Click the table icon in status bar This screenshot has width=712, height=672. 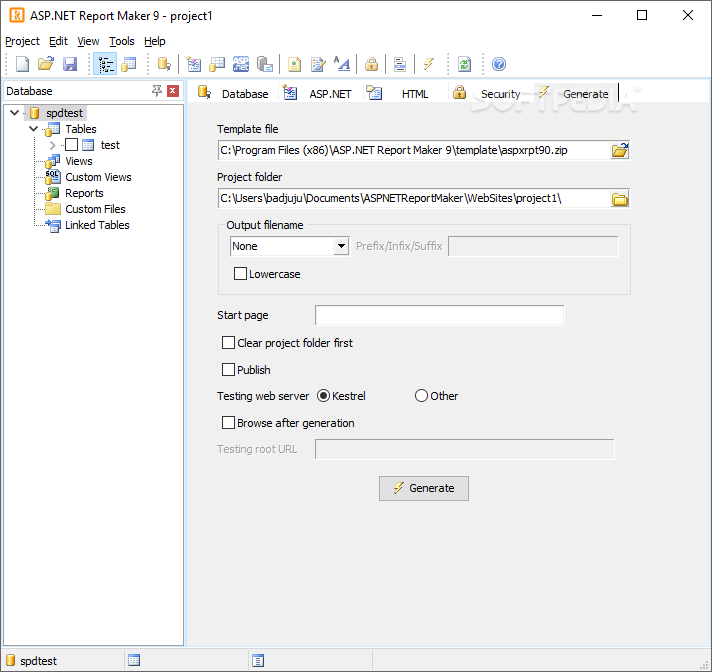coord(134,660)
